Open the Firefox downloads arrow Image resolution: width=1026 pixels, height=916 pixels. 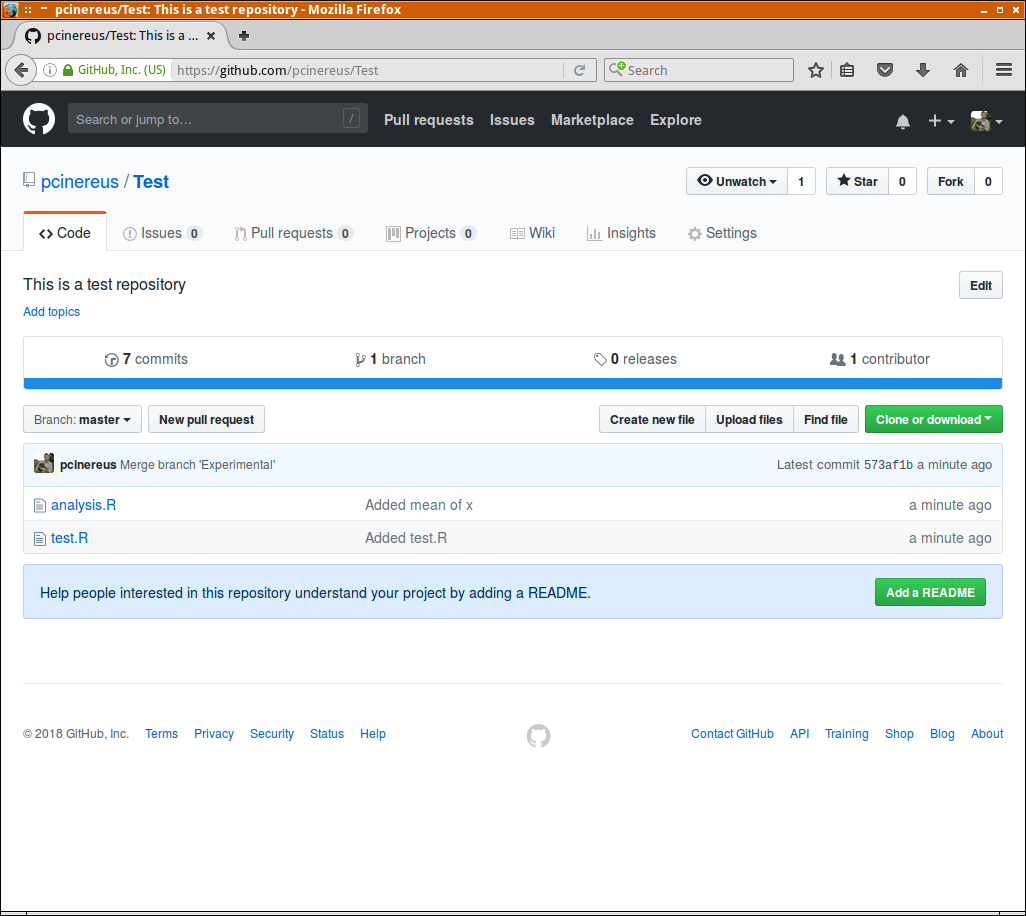(923, 70)
